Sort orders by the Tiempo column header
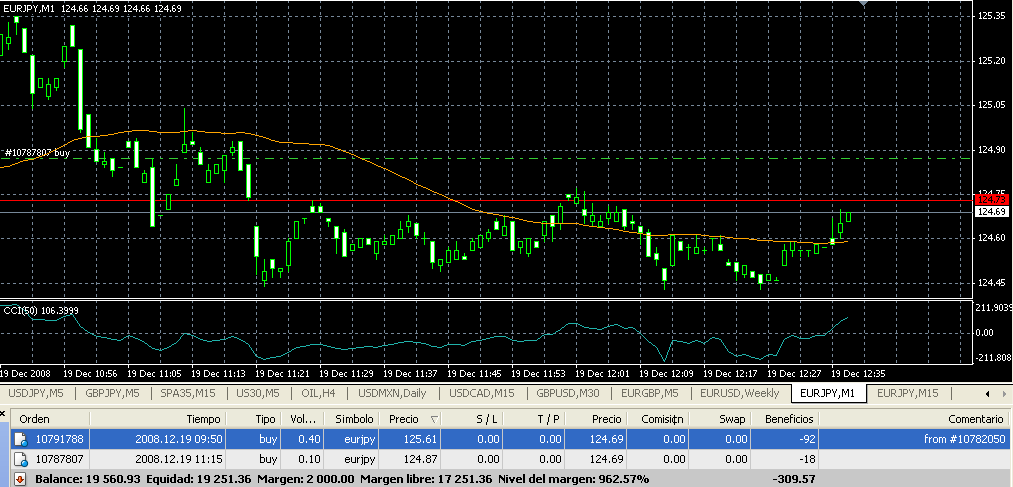The width and height of the screenshot is (1013, 487). click(159, 419)
